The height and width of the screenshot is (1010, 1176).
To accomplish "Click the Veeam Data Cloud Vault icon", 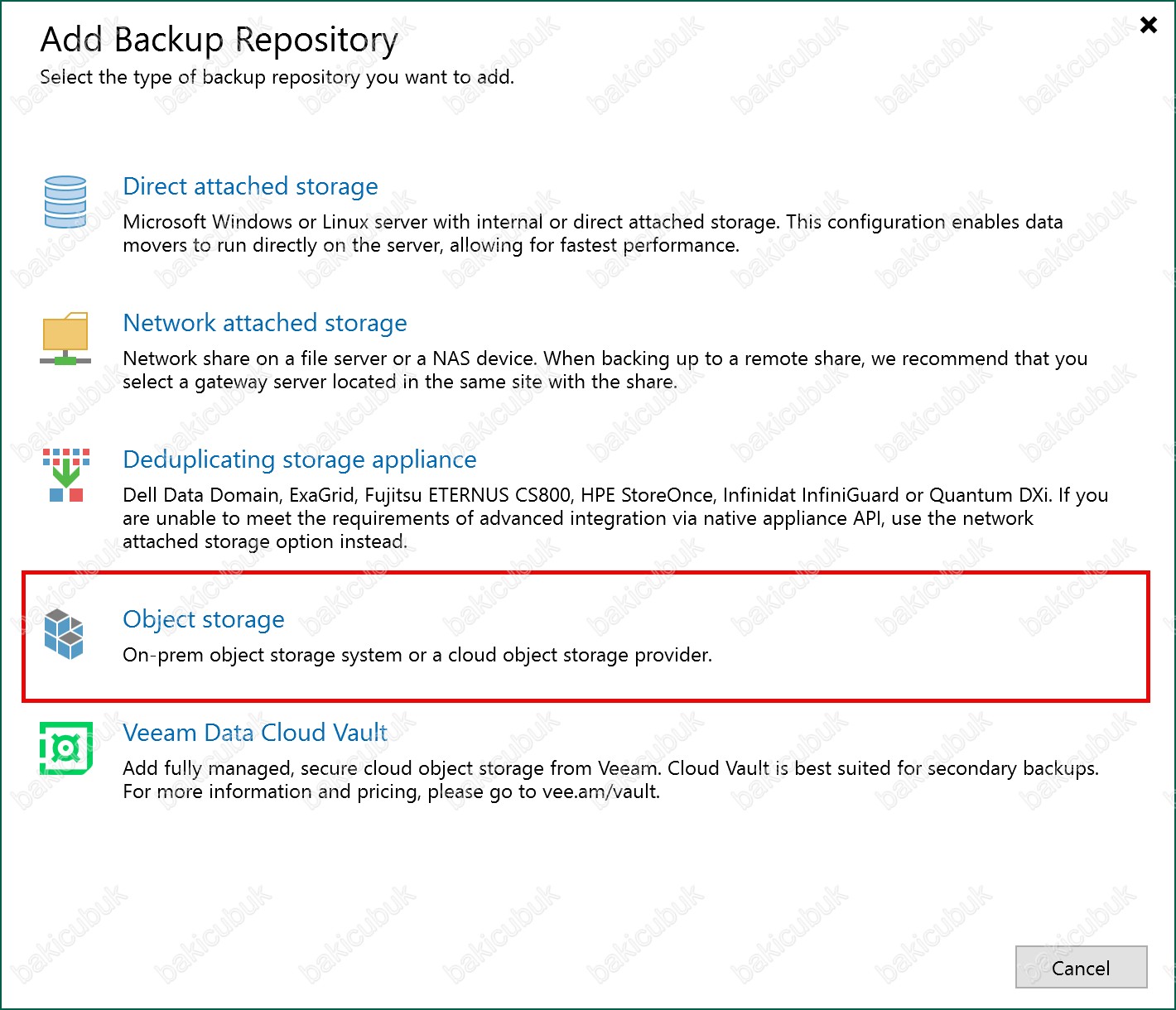I will click(65, 748).
